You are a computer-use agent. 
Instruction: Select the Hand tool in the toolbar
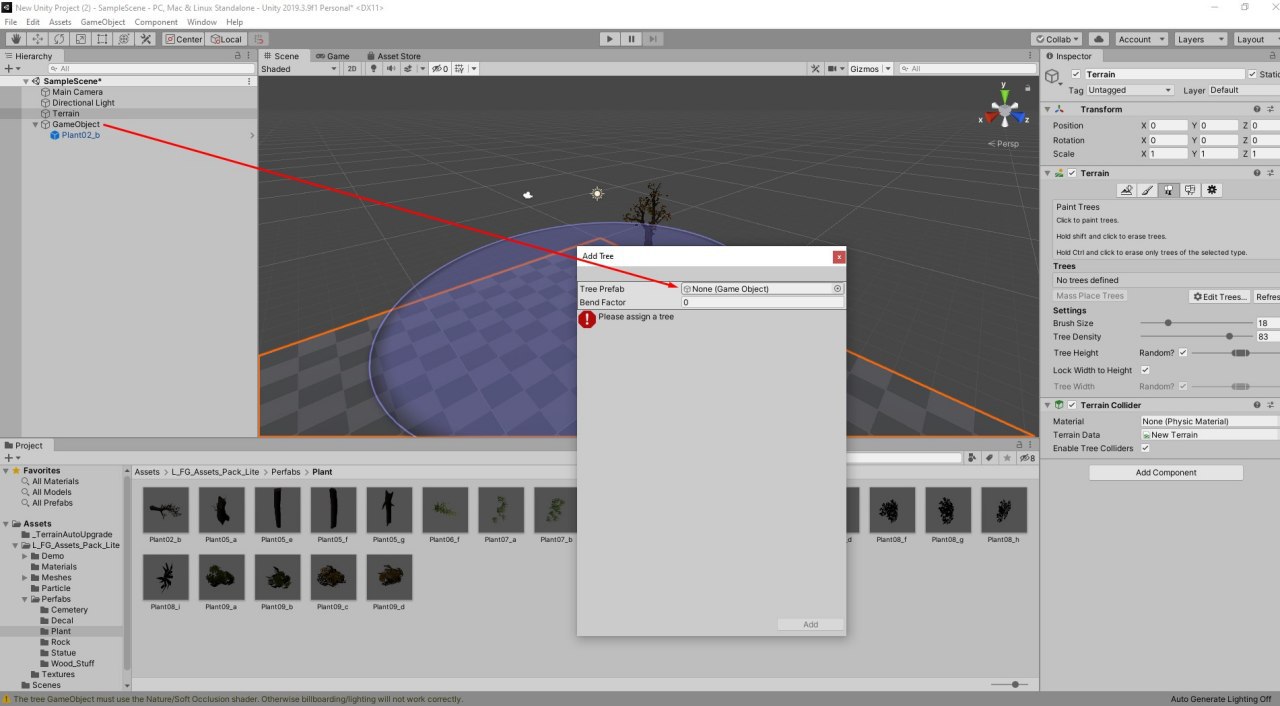[16, 39]
